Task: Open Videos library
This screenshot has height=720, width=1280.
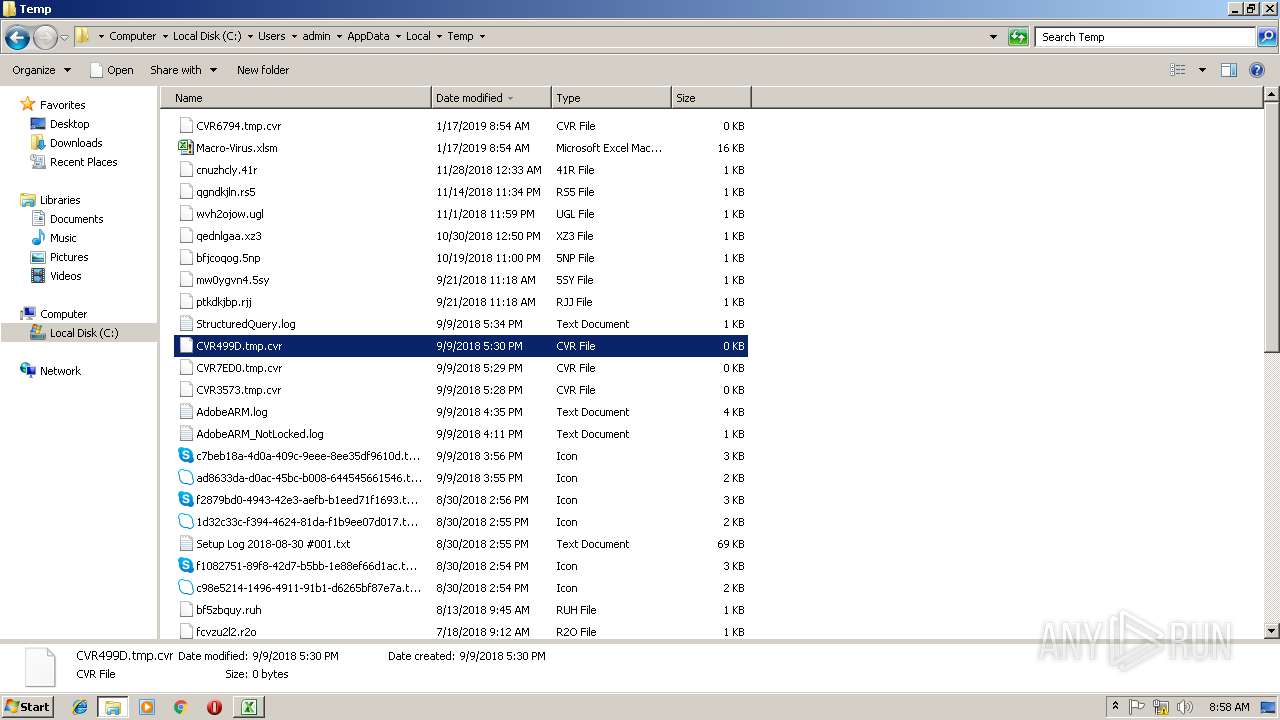Action: [x=65, y=276]
